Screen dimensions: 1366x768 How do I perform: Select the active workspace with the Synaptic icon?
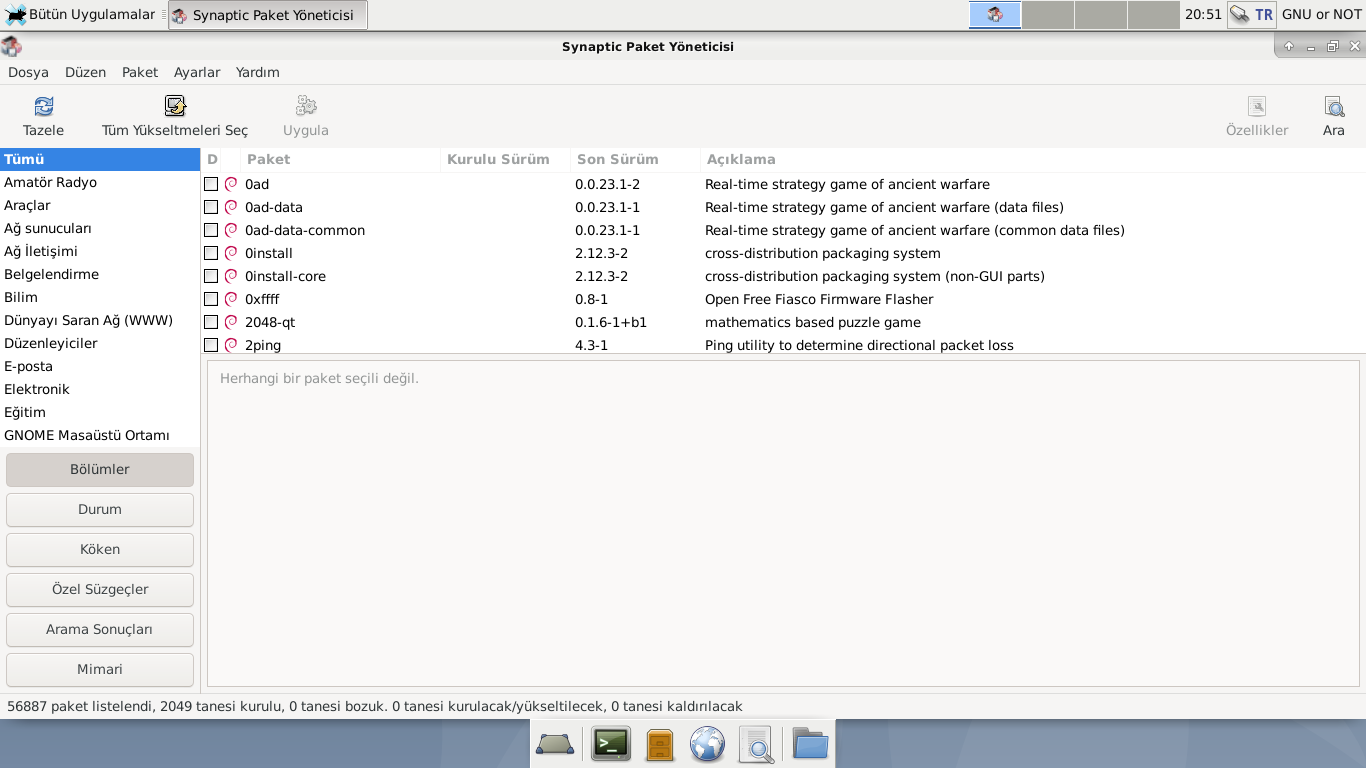click(995, 15)
